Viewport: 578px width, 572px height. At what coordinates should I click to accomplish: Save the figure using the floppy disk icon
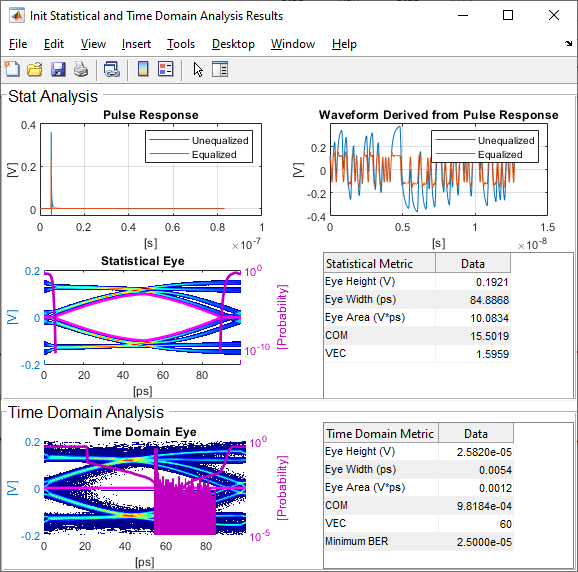[58, 69]
